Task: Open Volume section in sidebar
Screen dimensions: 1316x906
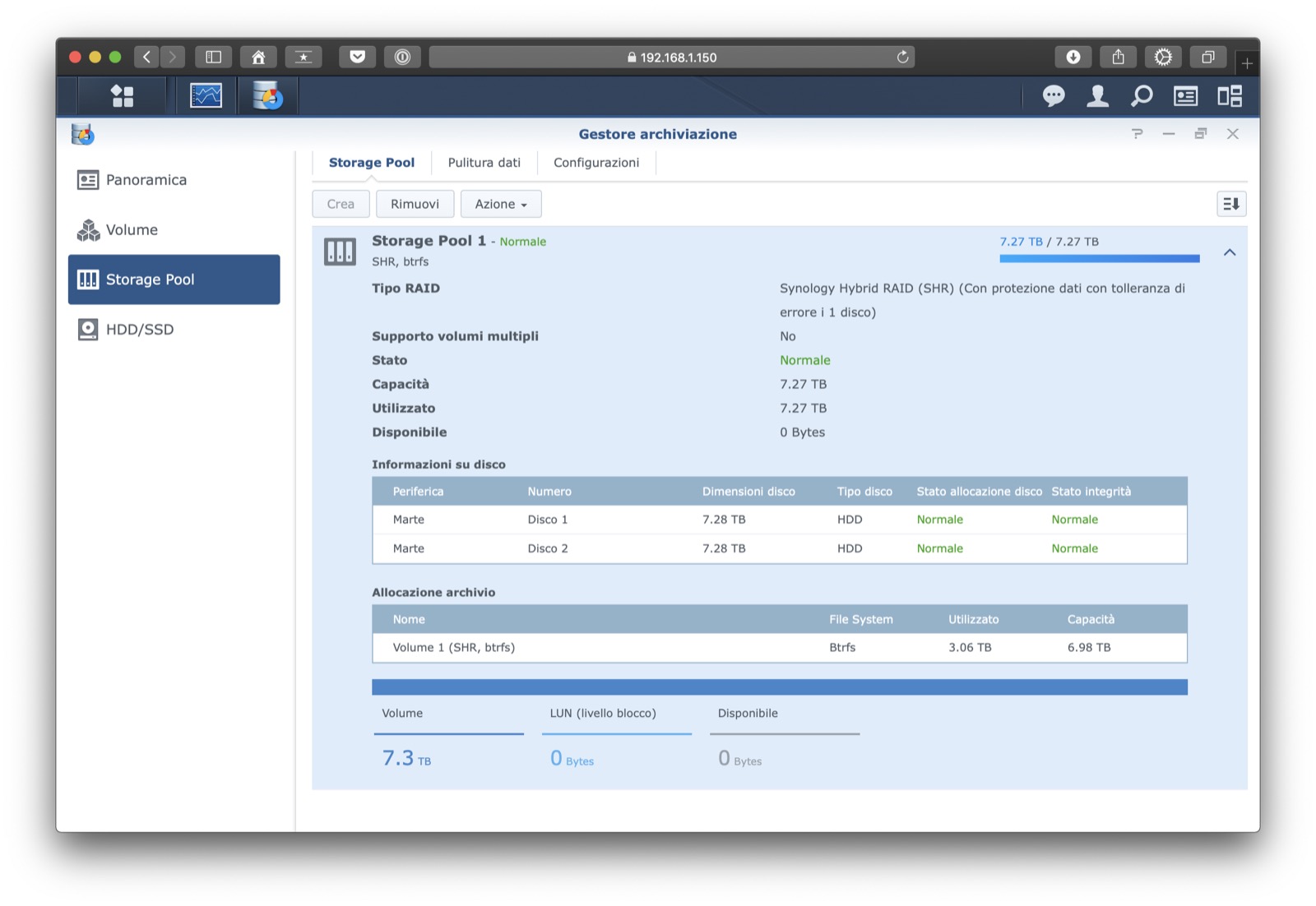Action: [x=132, y=230]
